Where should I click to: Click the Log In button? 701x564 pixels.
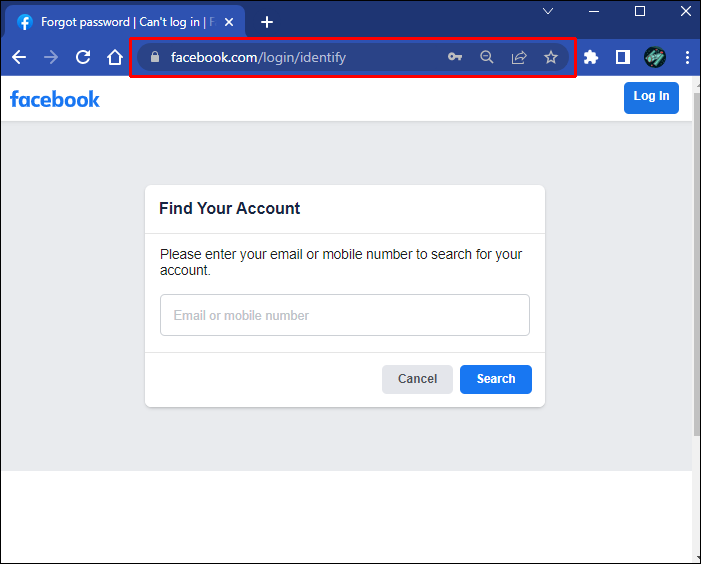(651, 98)
